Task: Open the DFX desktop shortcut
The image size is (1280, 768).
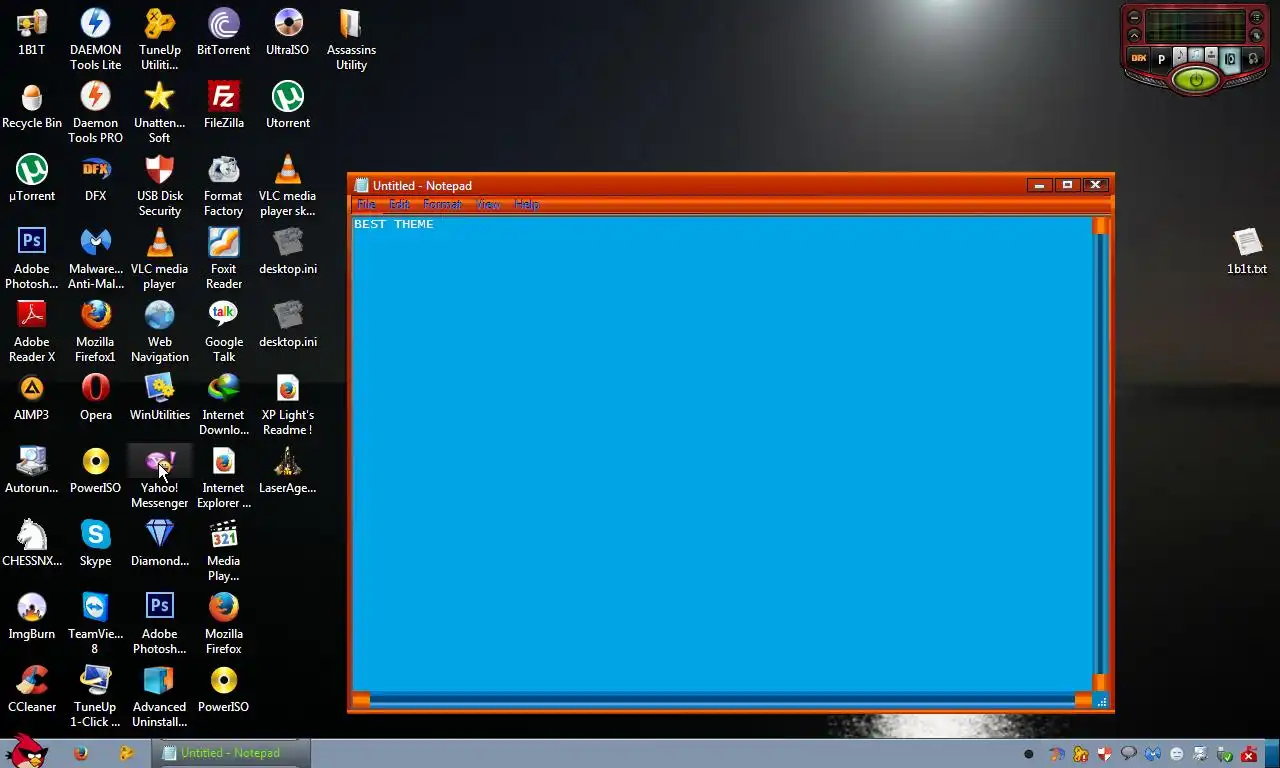Action: [96, 178]
